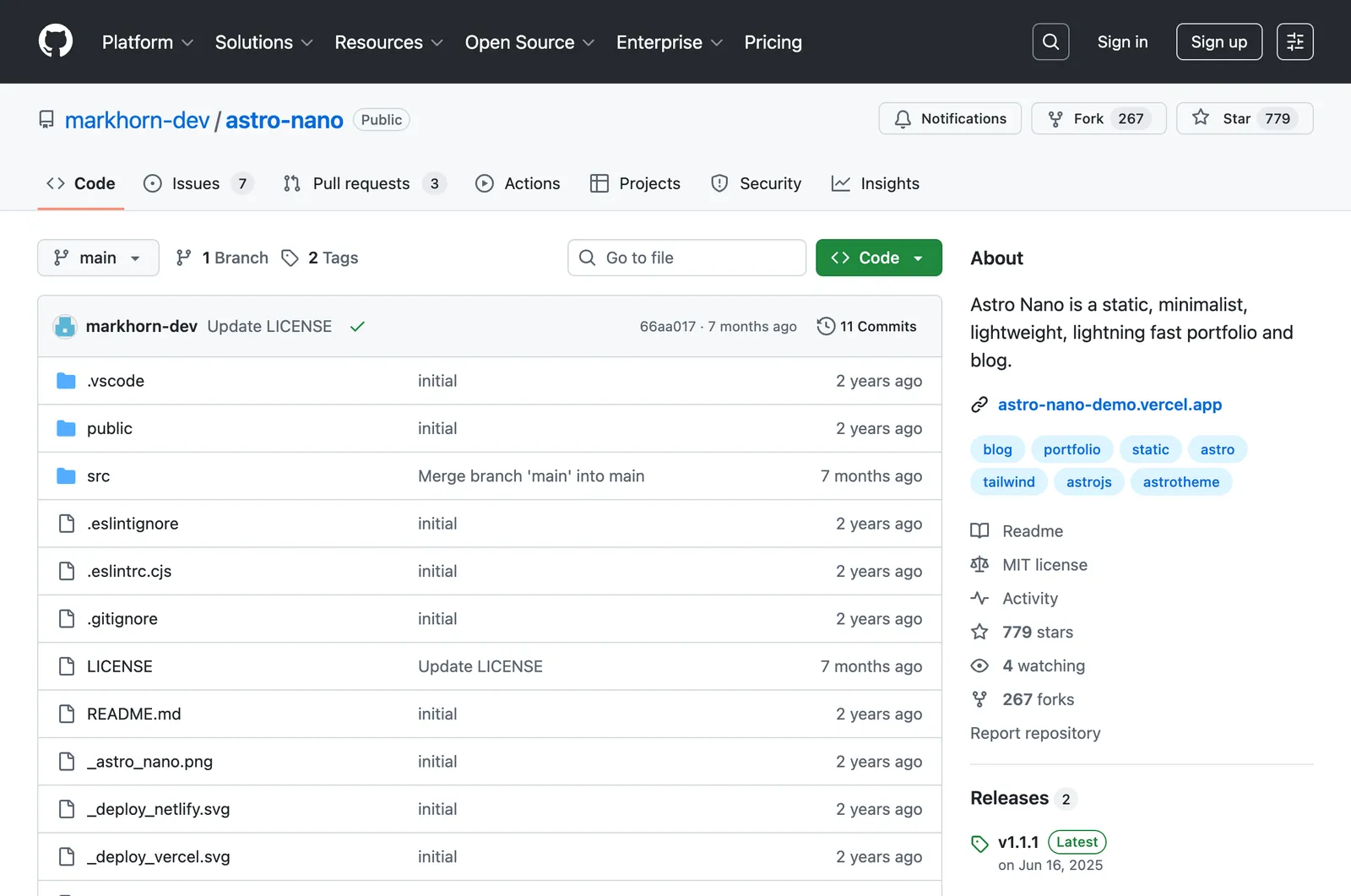Click the src folder icon
Screen dimensions: 1351x896
point(66,475)
